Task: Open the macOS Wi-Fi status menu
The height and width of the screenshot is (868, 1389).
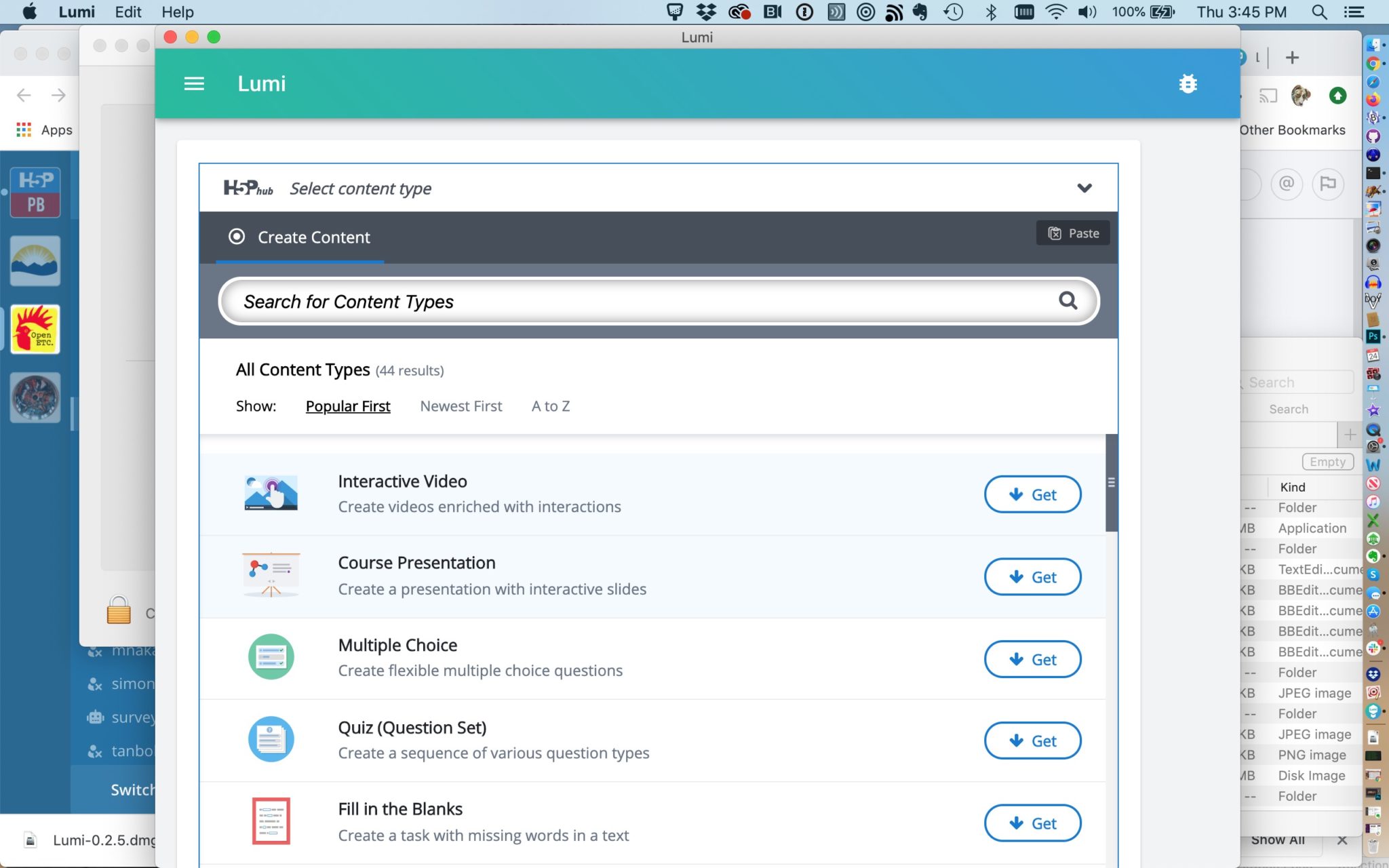Action: (1055, 12)
